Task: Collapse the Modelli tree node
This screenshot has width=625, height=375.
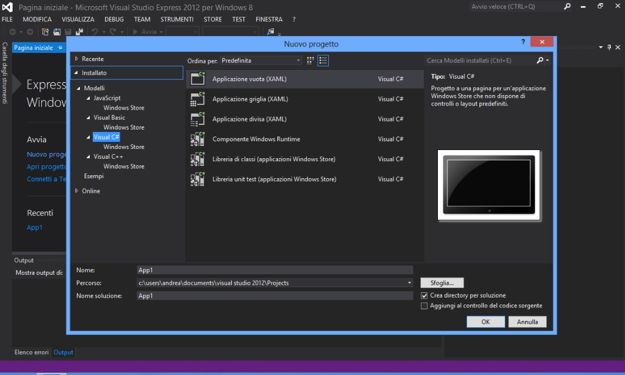Action: pos(79,88)
